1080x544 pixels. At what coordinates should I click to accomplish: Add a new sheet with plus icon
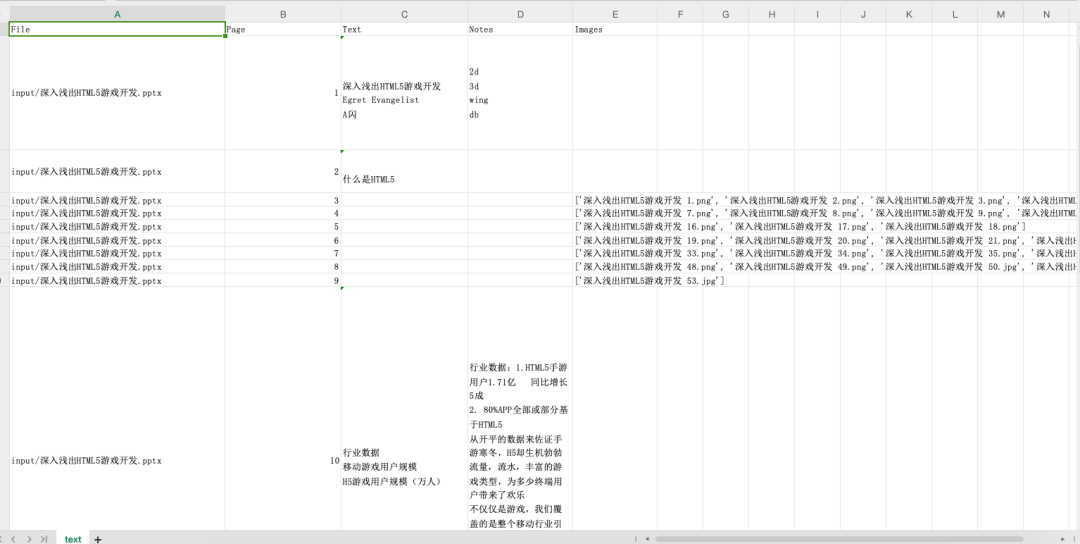(x=98, y=539)
